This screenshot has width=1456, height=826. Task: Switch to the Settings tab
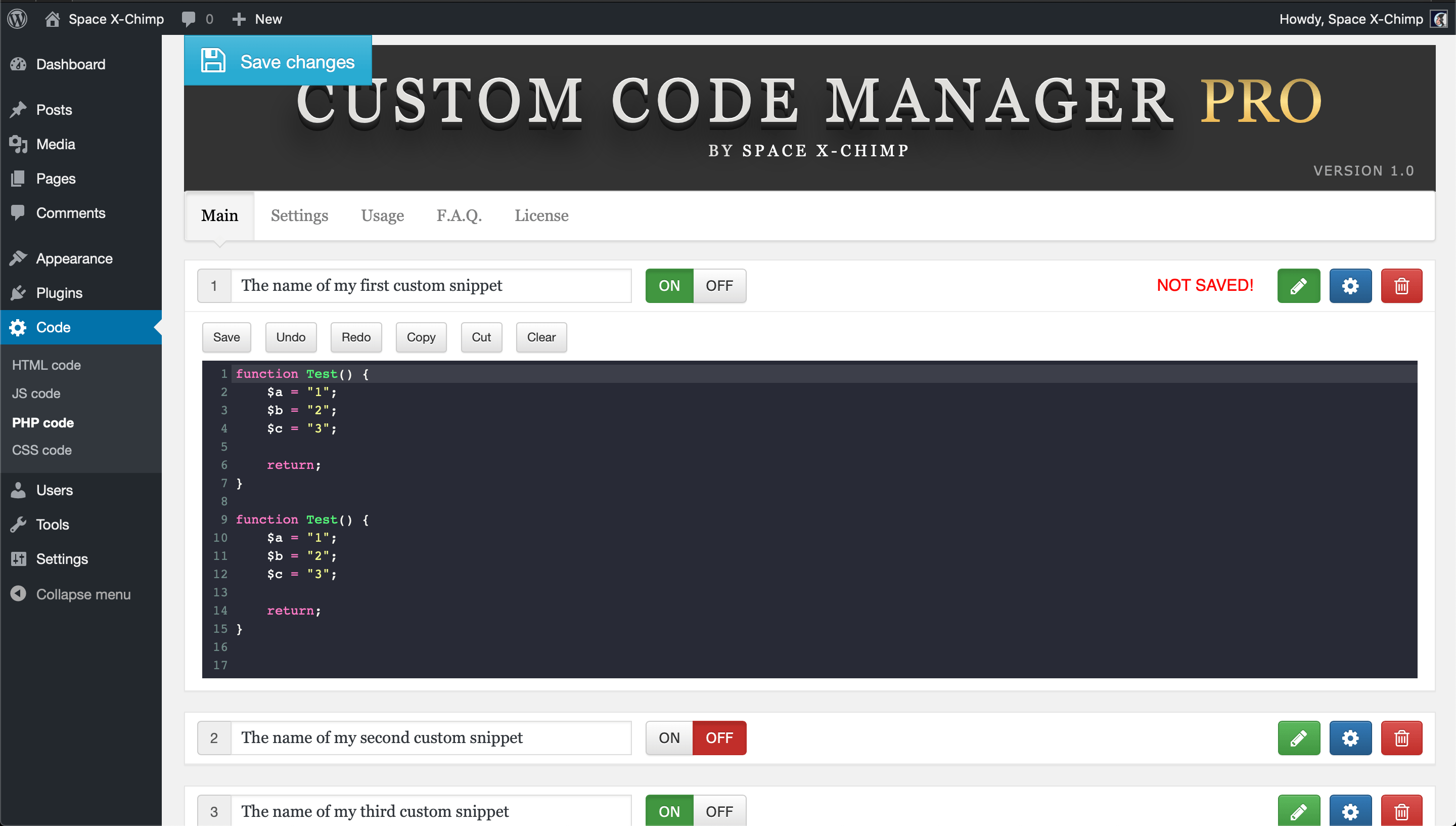[299, 215]
